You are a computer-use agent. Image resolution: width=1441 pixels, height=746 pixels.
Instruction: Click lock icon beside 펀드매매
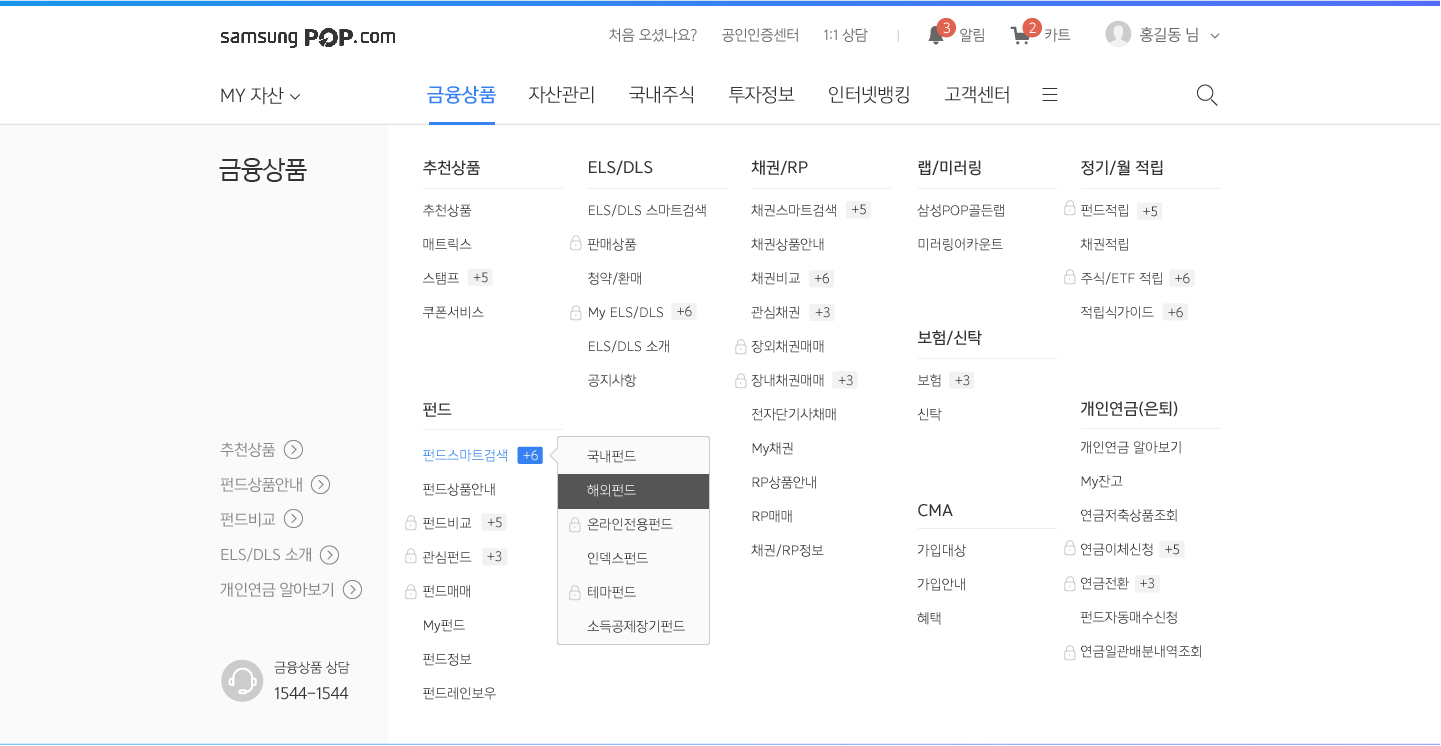coord(411,592)
